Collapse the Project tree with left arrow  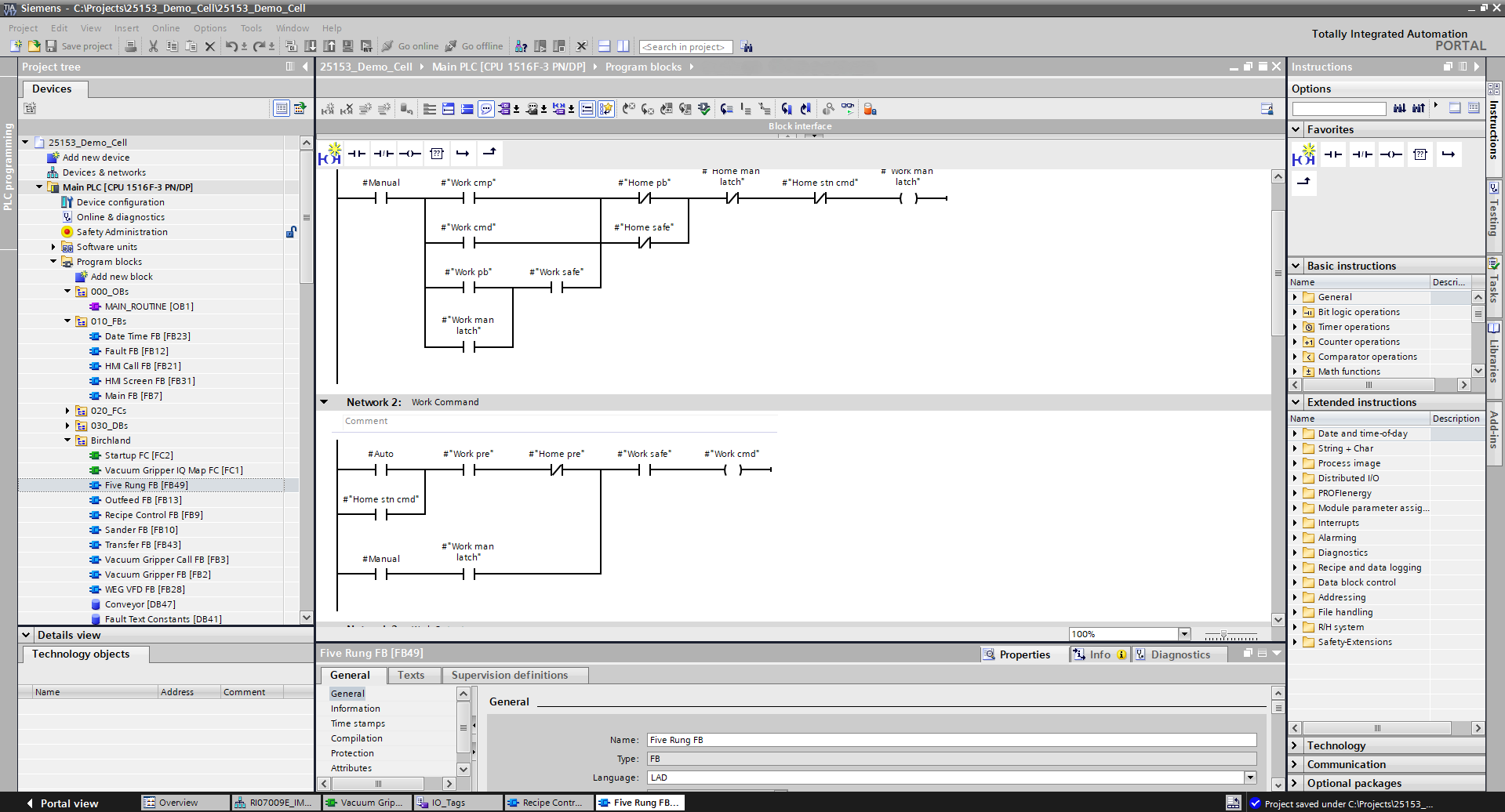(x=305, y=67)
